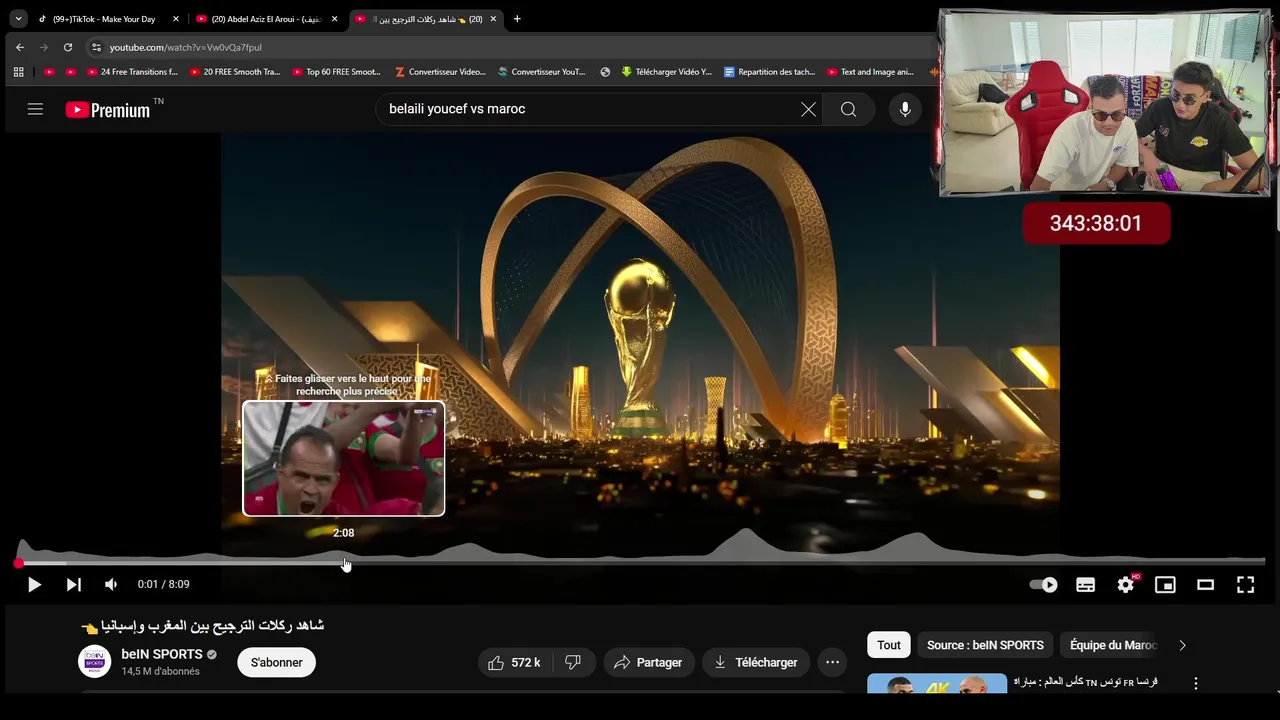Image resolution: width=1280 pixels, height=720 pixels.
Task: Like the video with 572 k
Action: pos(514,662)
